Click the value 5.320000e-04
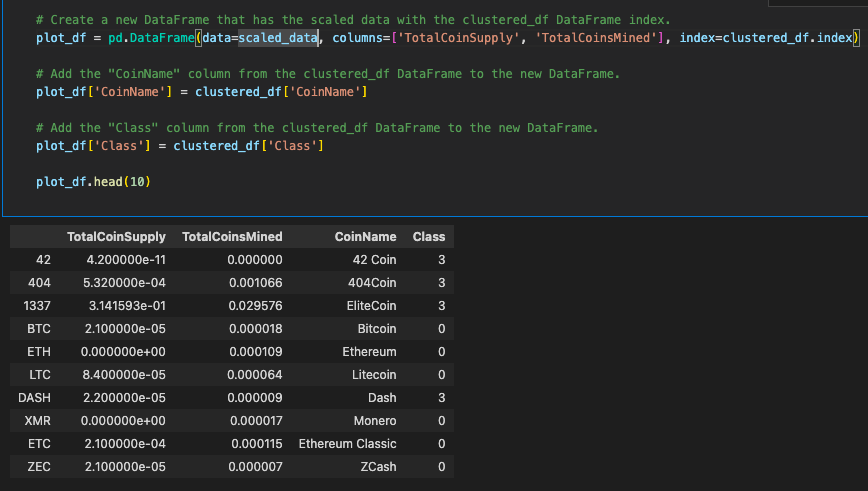The height and width of the screenshot is (491, 868). [x=125, y=283]
